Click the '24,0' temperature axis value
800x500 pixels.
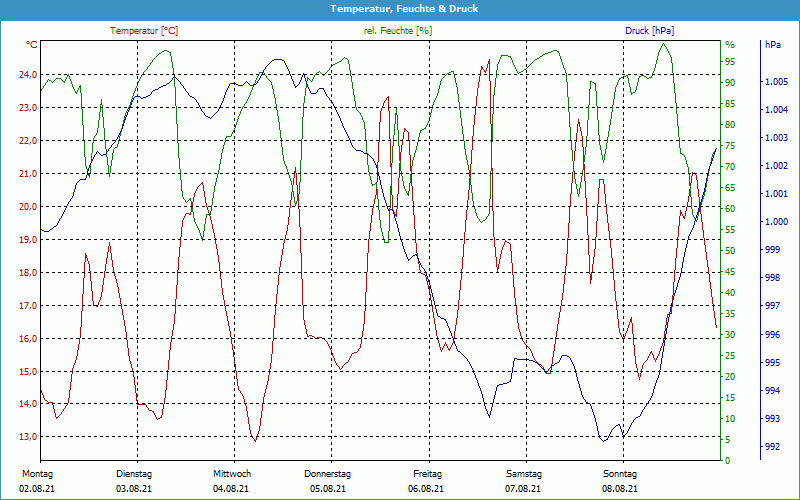[x=28, y=75]
